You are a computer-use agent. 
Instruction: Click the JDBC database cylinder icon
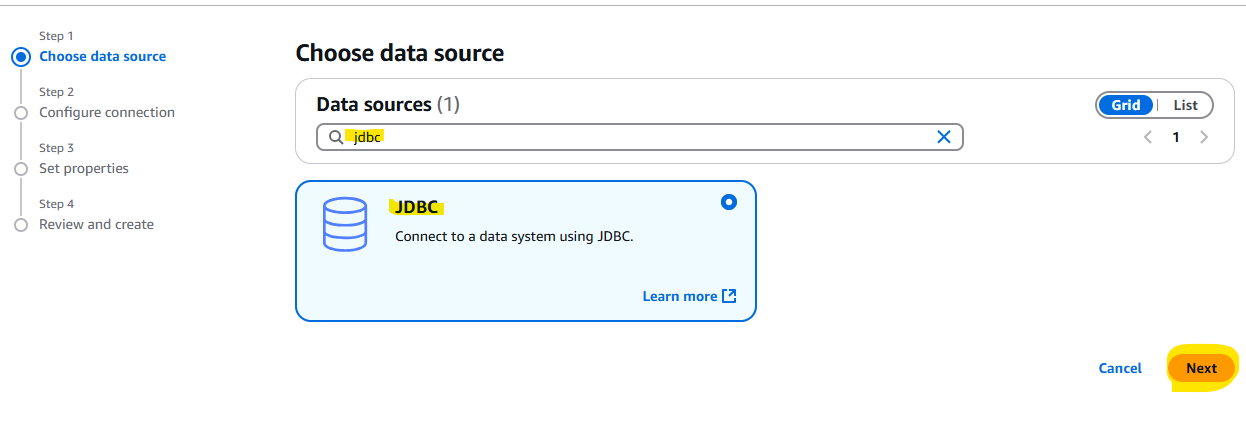[344, 224]
